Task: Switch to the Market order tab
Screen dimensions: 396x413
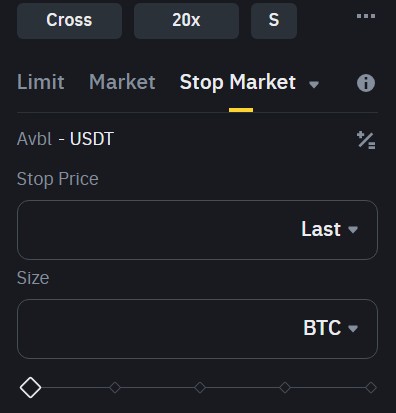Action: [x=122, y=82]
